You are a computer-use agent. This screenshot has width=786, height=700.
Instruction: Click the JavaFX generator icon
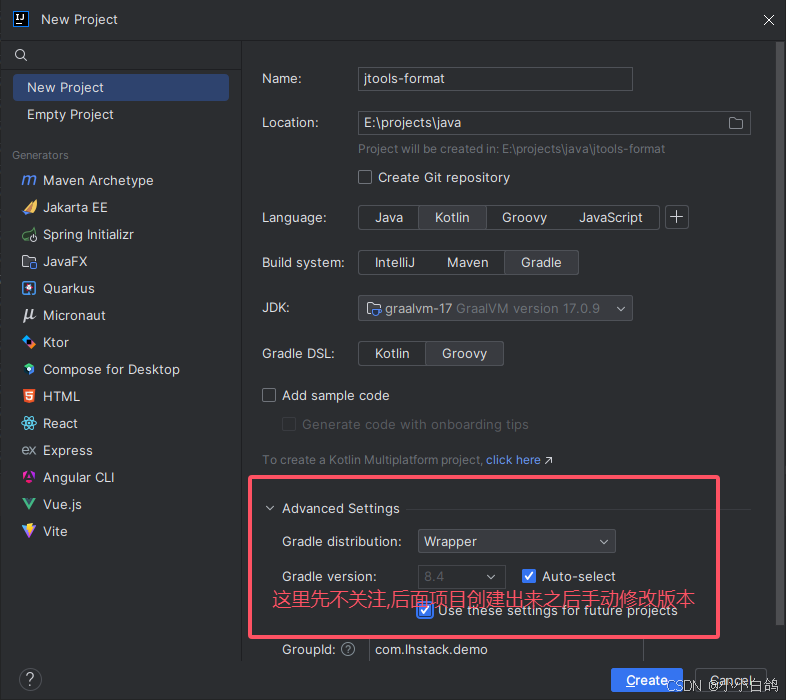30,261
